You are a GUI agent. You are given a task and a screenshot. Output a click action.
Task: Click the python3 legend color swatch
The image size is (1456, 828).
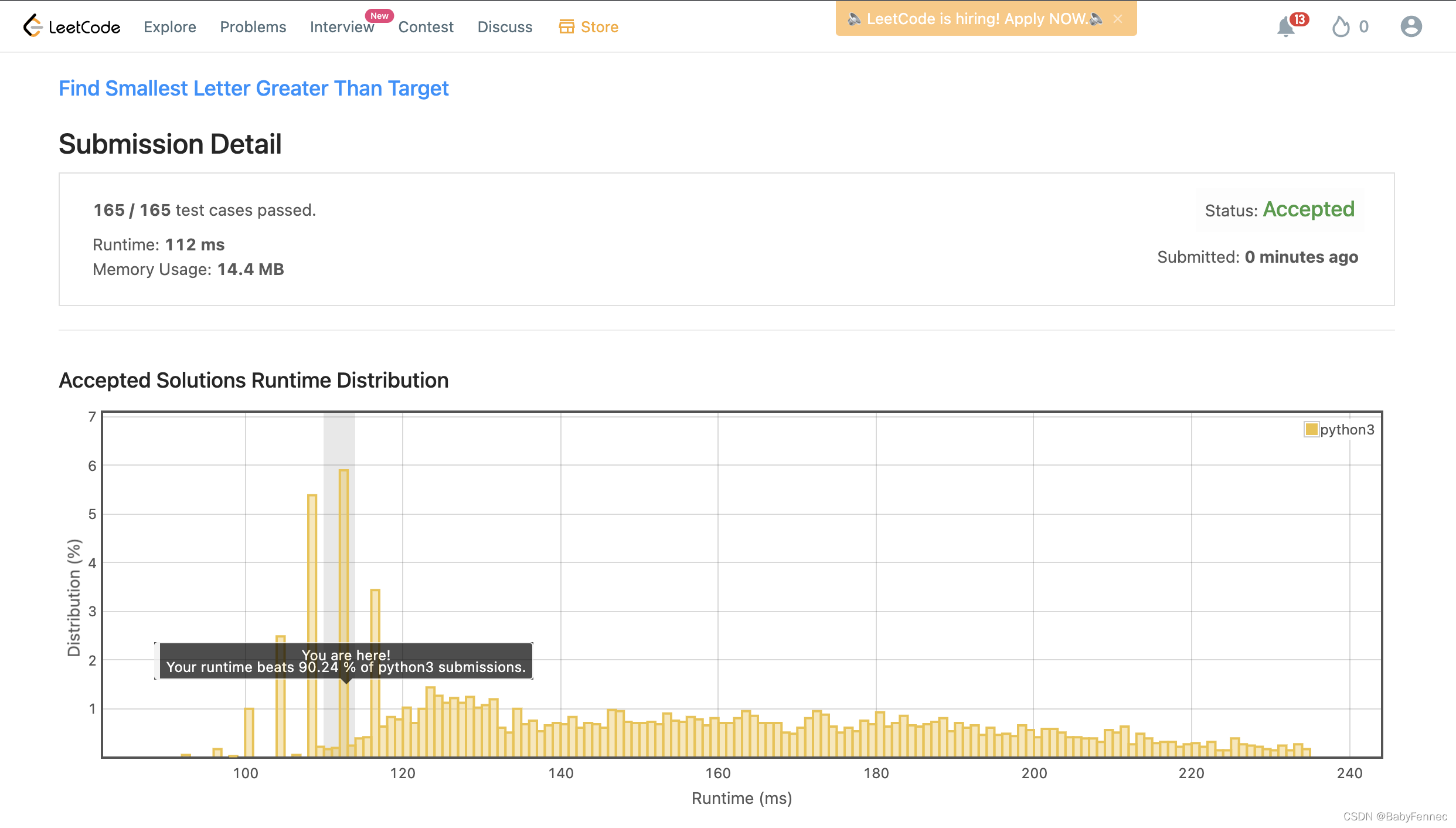[x=1311, y=429]
